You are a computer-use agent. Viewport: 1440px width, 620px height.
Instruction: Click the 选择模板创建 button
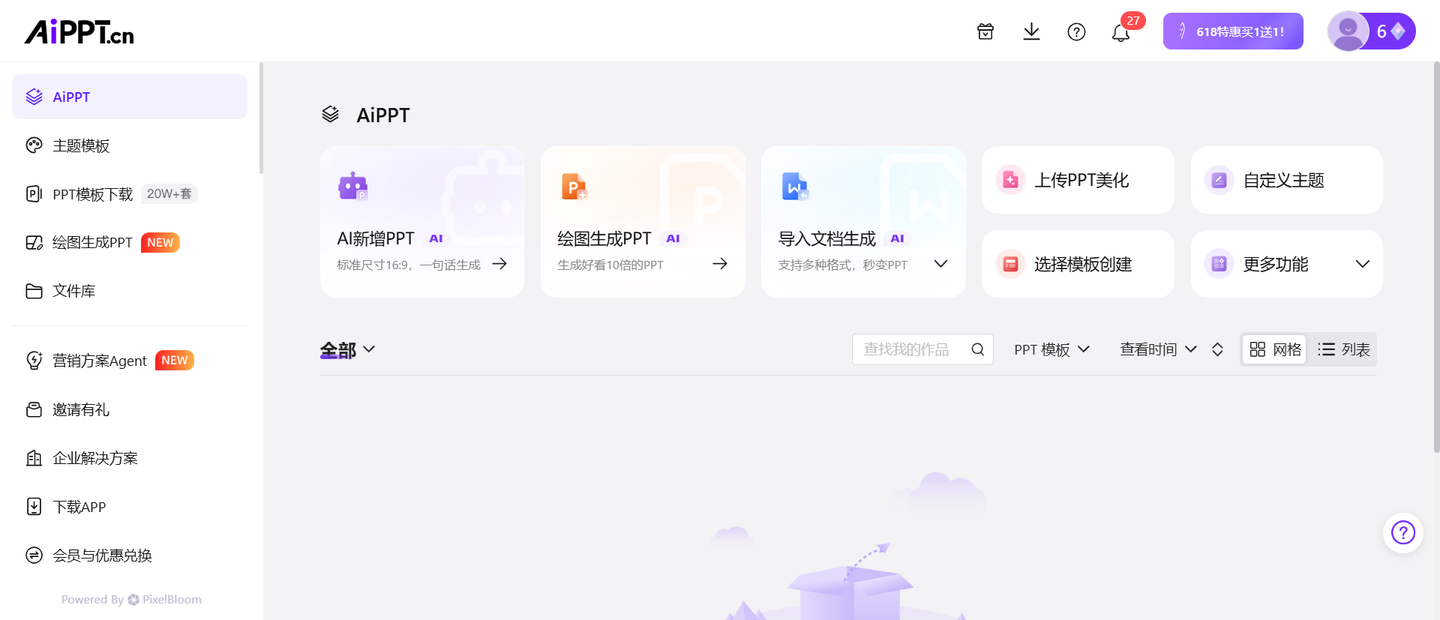[1078, 264]
